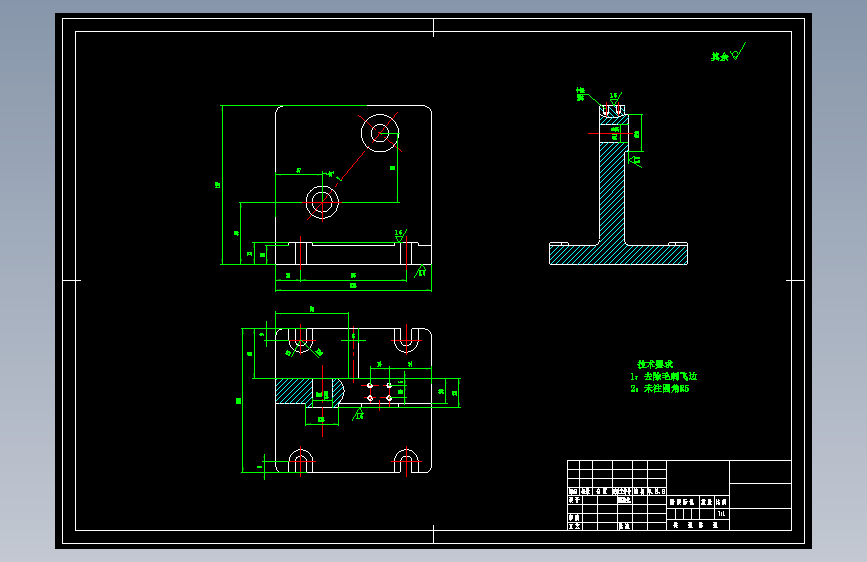Image resolution: width=867 pixels, height=562 pixels.
Task: Click roughness symbol under front view bottom-right corner
Action: [420, 271]
